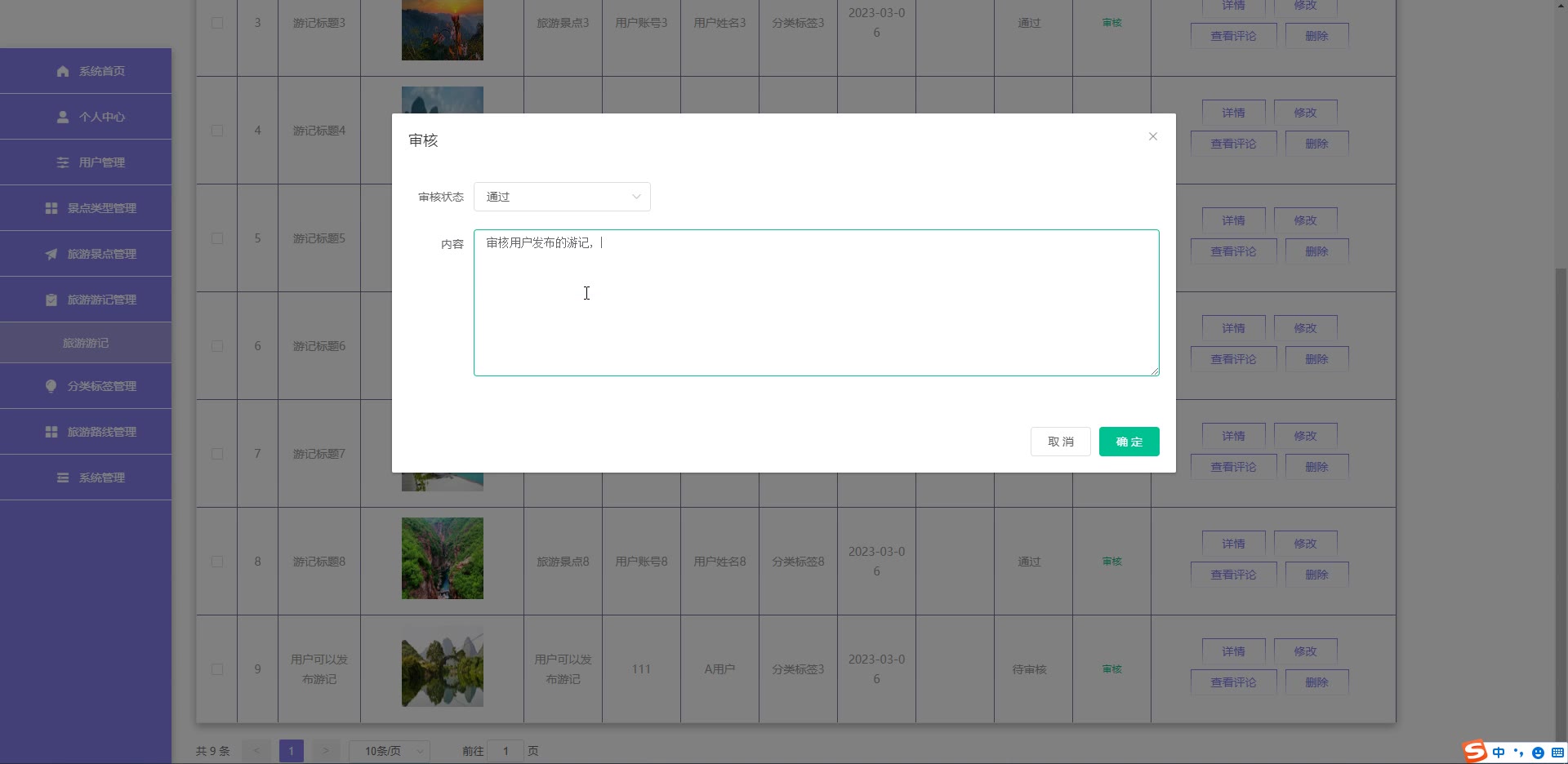This screenshot has height=764, width=1568.
Task: Expand 分类标签管理 in the sidebar
Action: pos(86,386)
